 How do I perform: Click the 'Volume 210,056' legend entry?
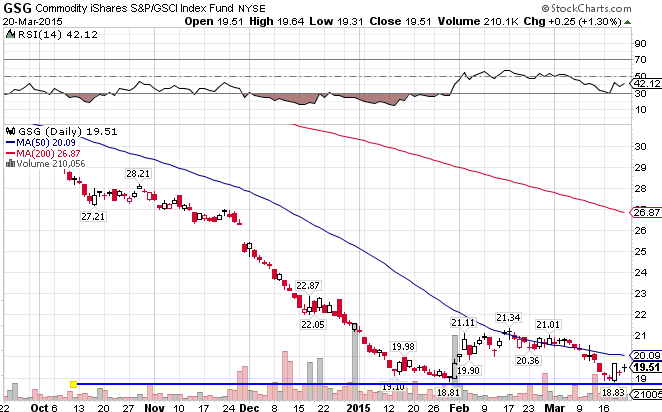click(50, 164)
